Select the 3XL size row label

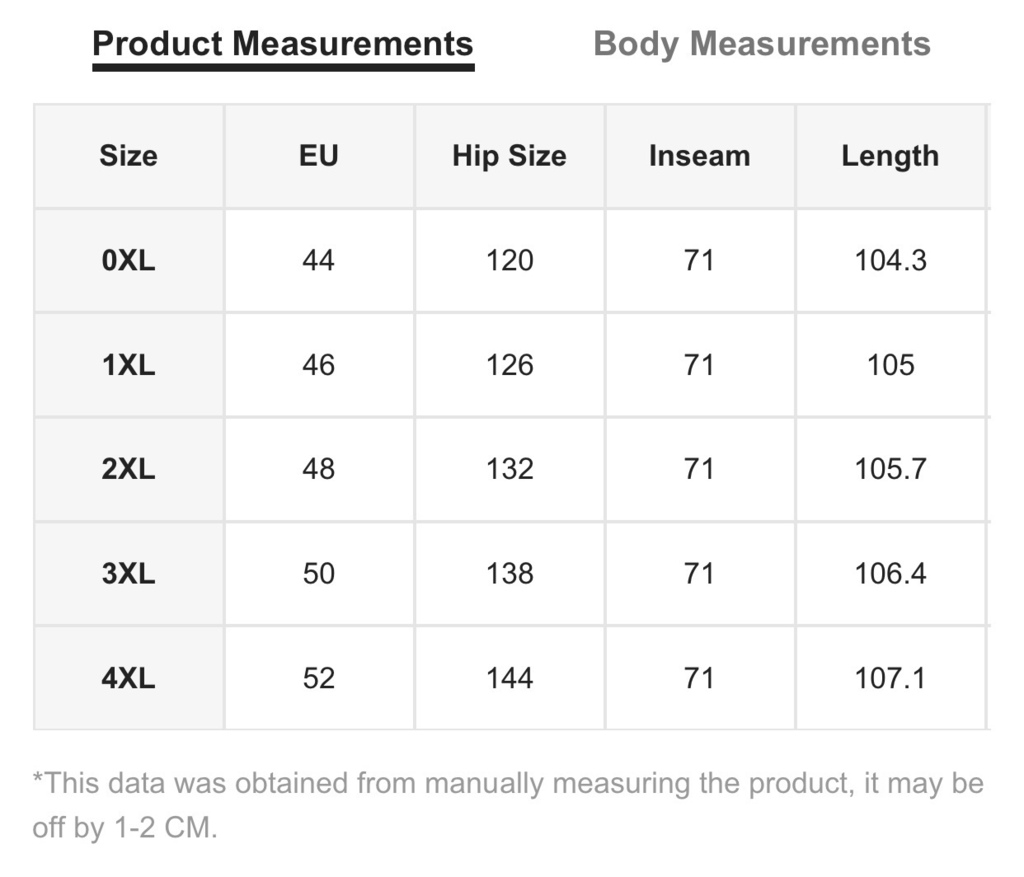(x=129, y=573)
